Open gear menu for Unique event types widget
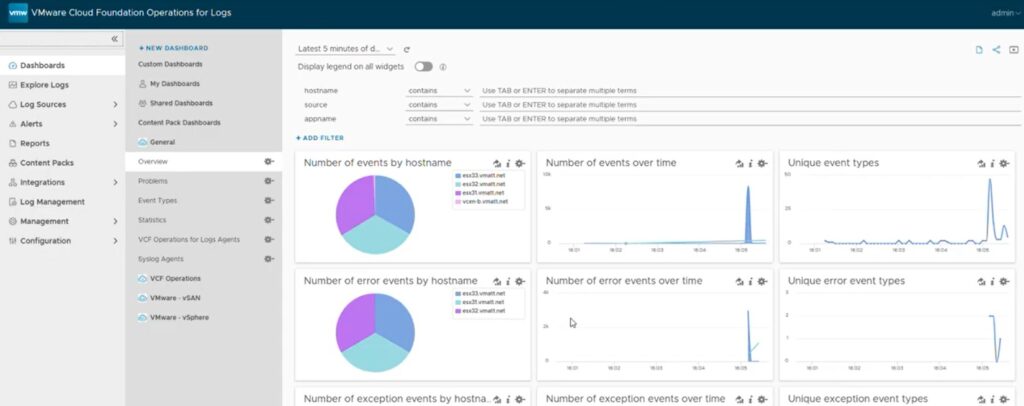This screenshot has height=406, width=1024. (x=1005, y=163)
